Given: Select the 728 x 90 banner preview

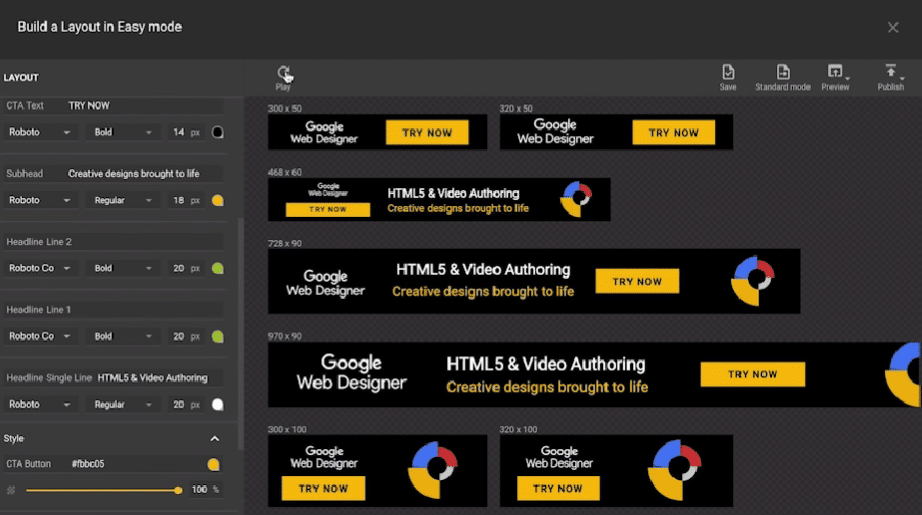Looking at the screenshot, I should point(534,281).
